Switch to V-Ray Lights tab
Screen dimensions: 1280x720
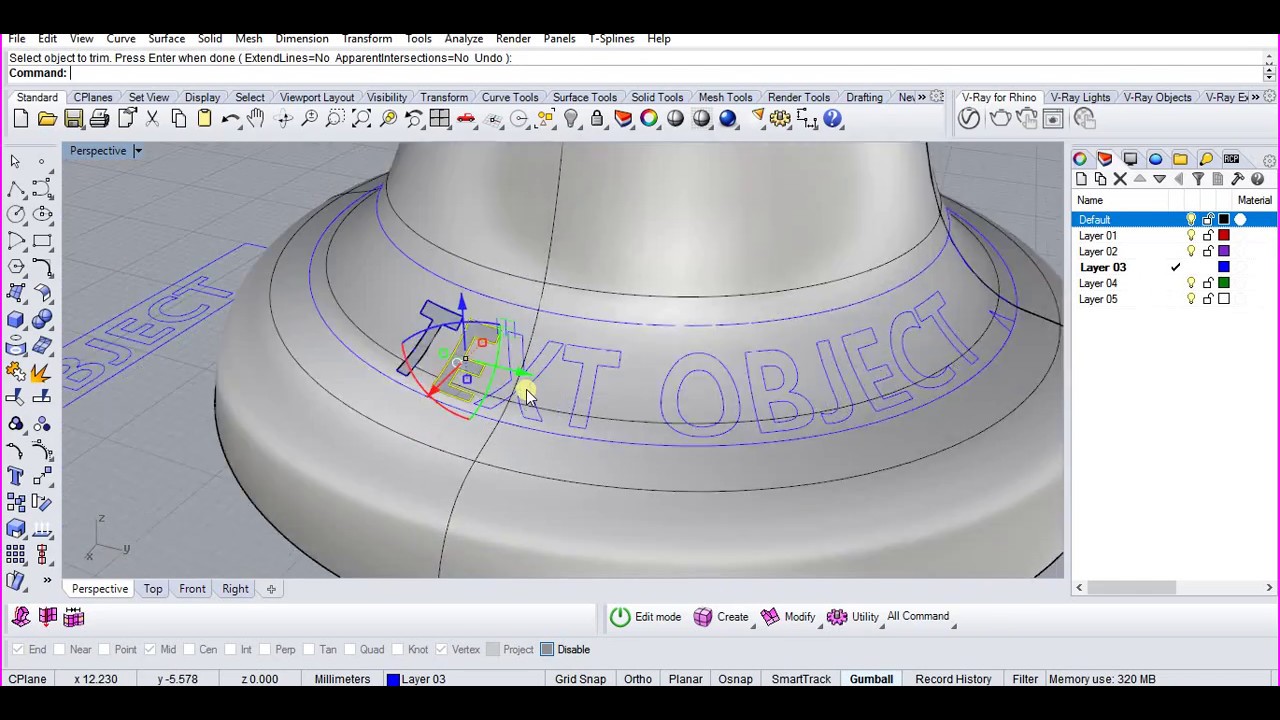[1080, 97]
